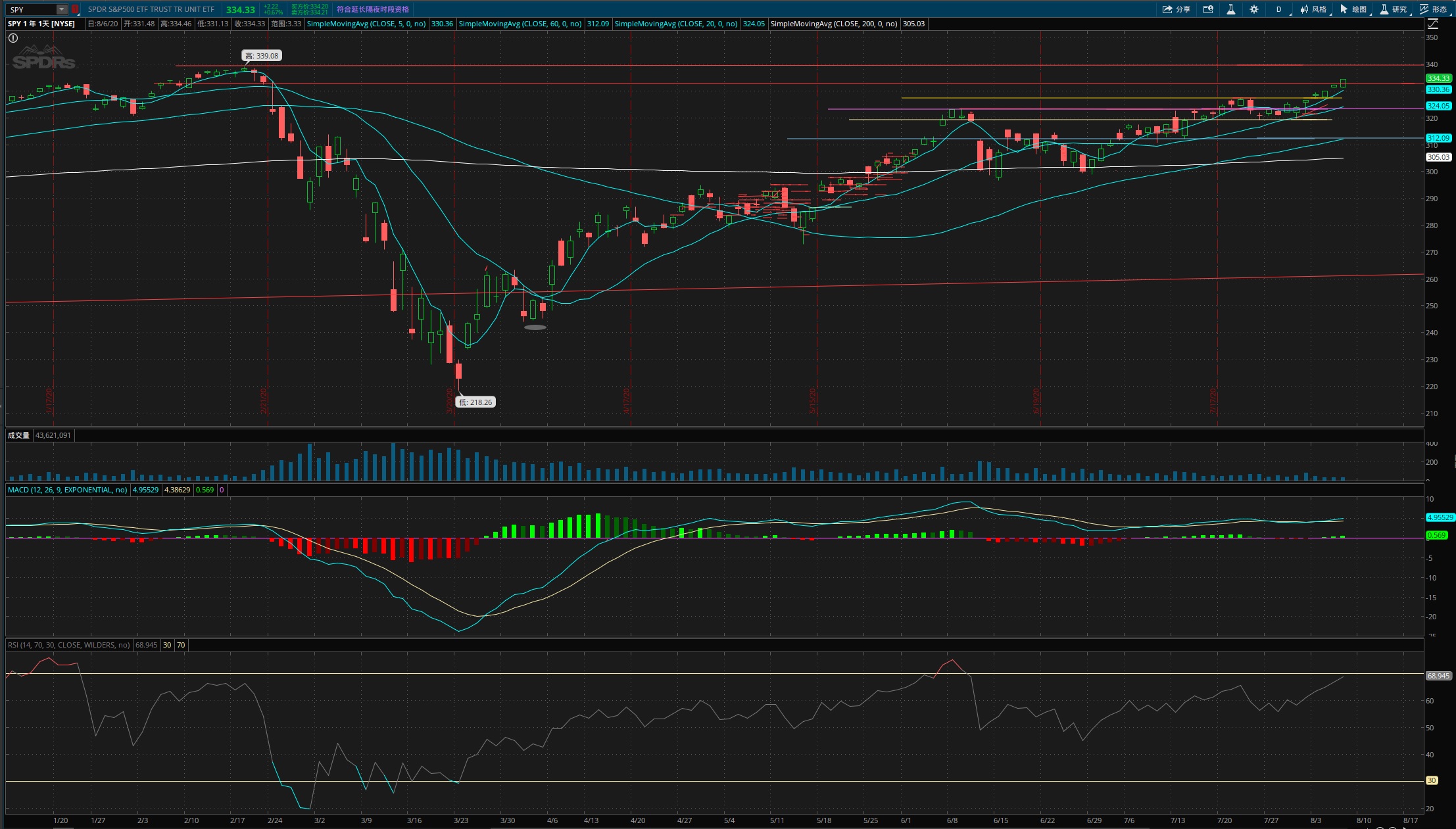
Task: Click the SPY 1年 1天 [NYSE] chart title
Action: [41, 24]
